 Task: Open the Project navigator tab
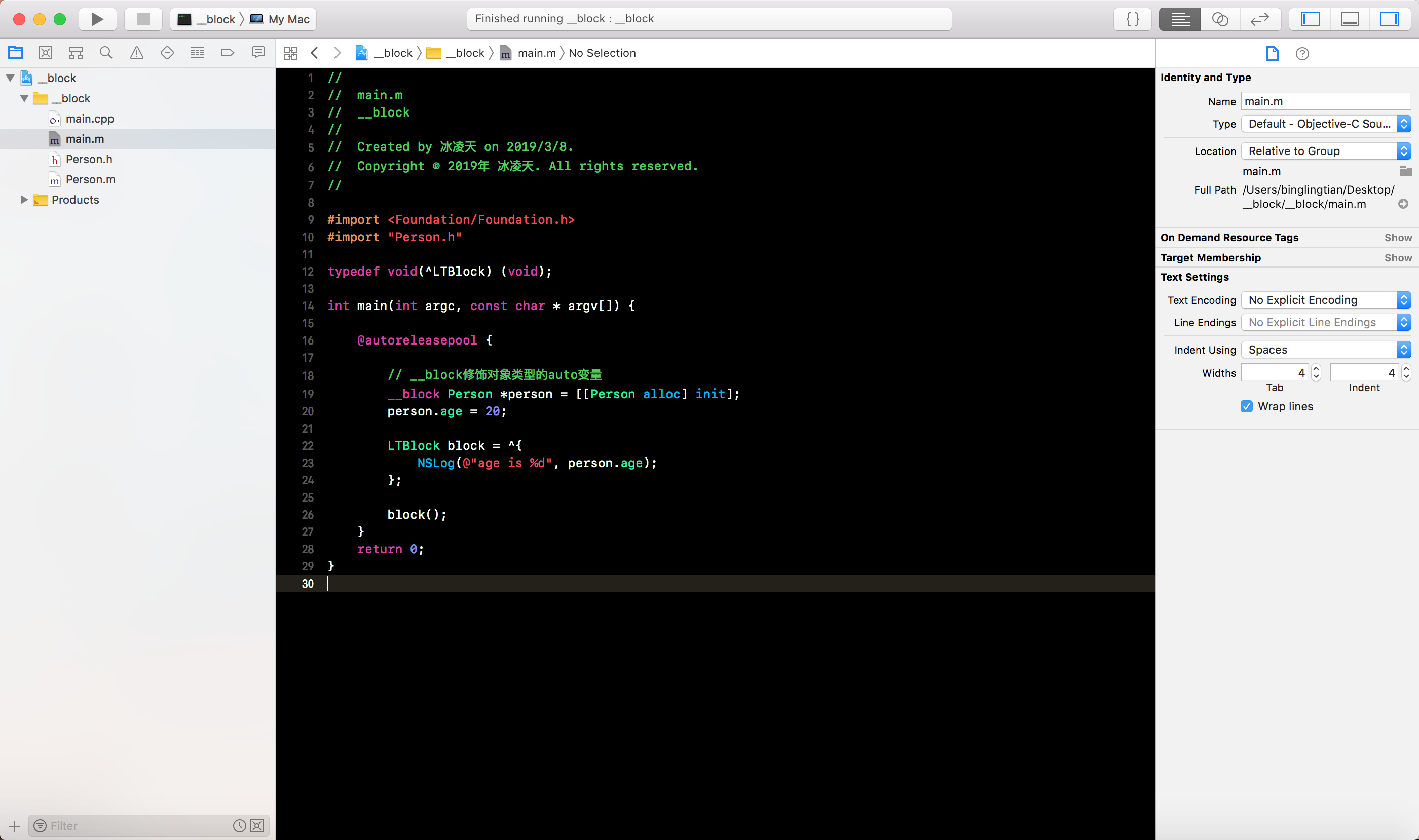(x=15, y=53)
